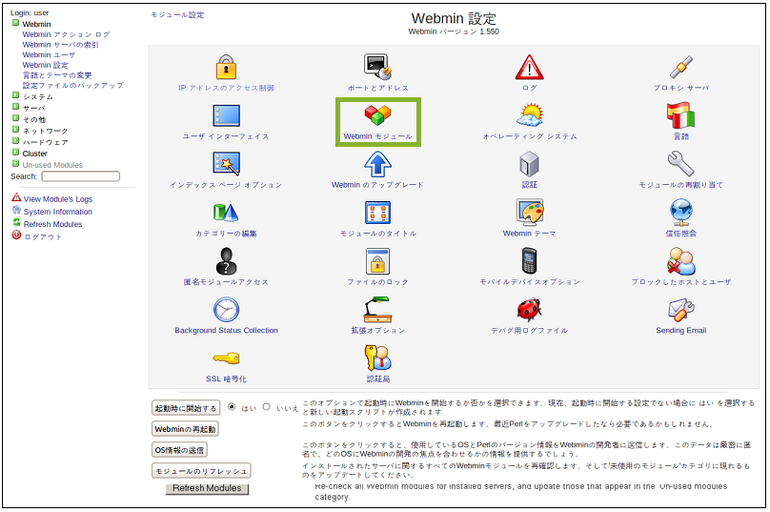Open the SSL 暗号化 key icon

pos(226,358)
